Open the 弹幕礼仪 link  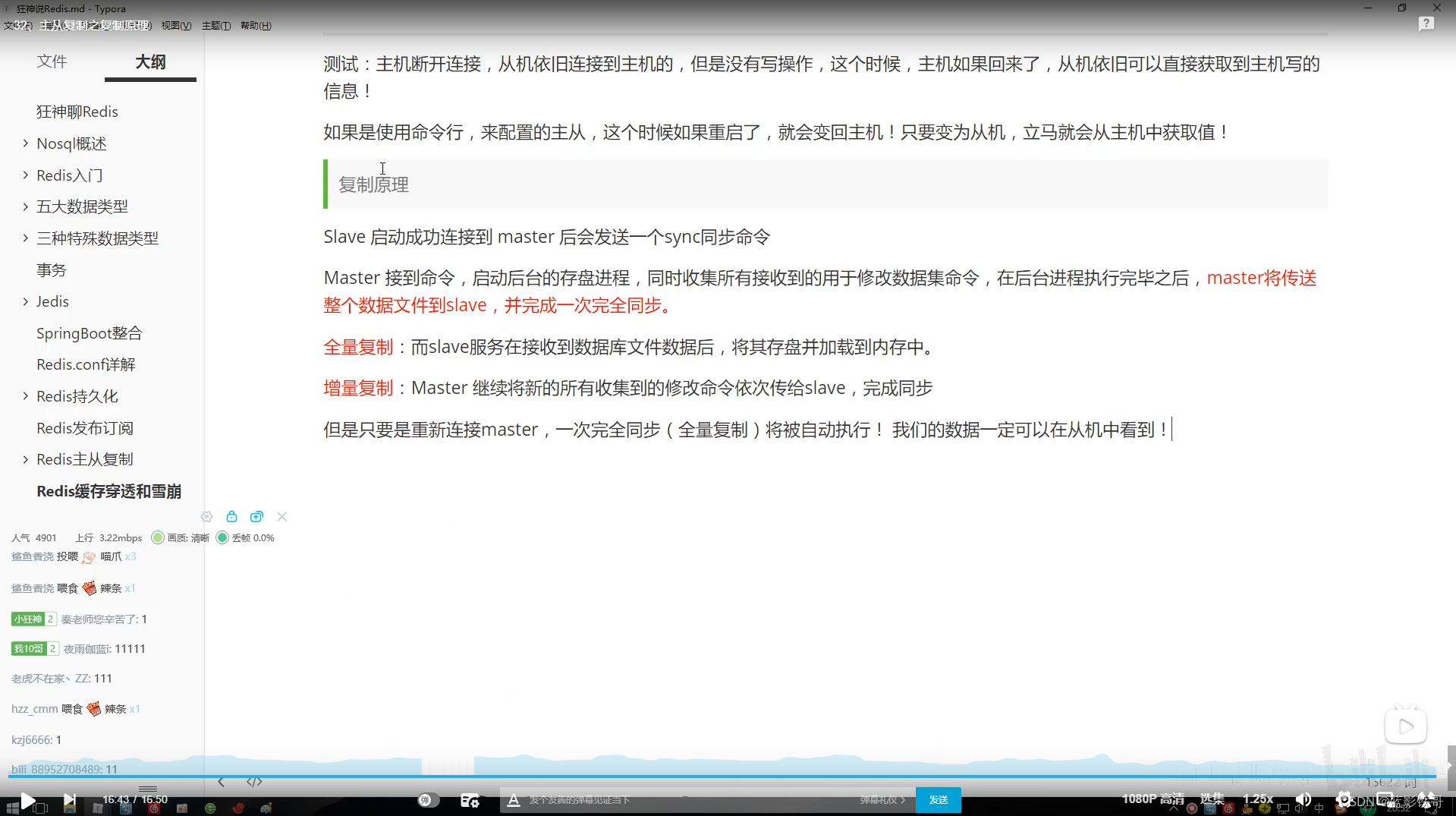(882, 800)
